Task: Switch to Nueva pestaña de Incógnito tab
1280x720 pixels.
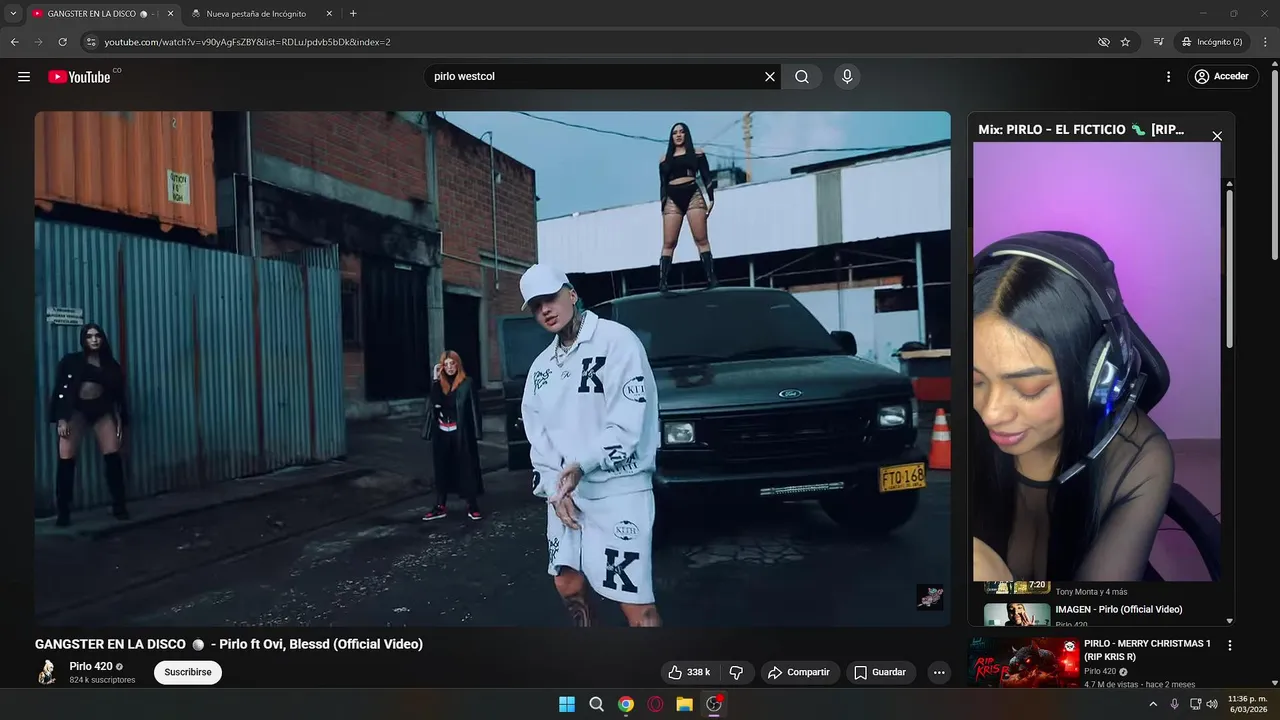Action: coord(256,14)
